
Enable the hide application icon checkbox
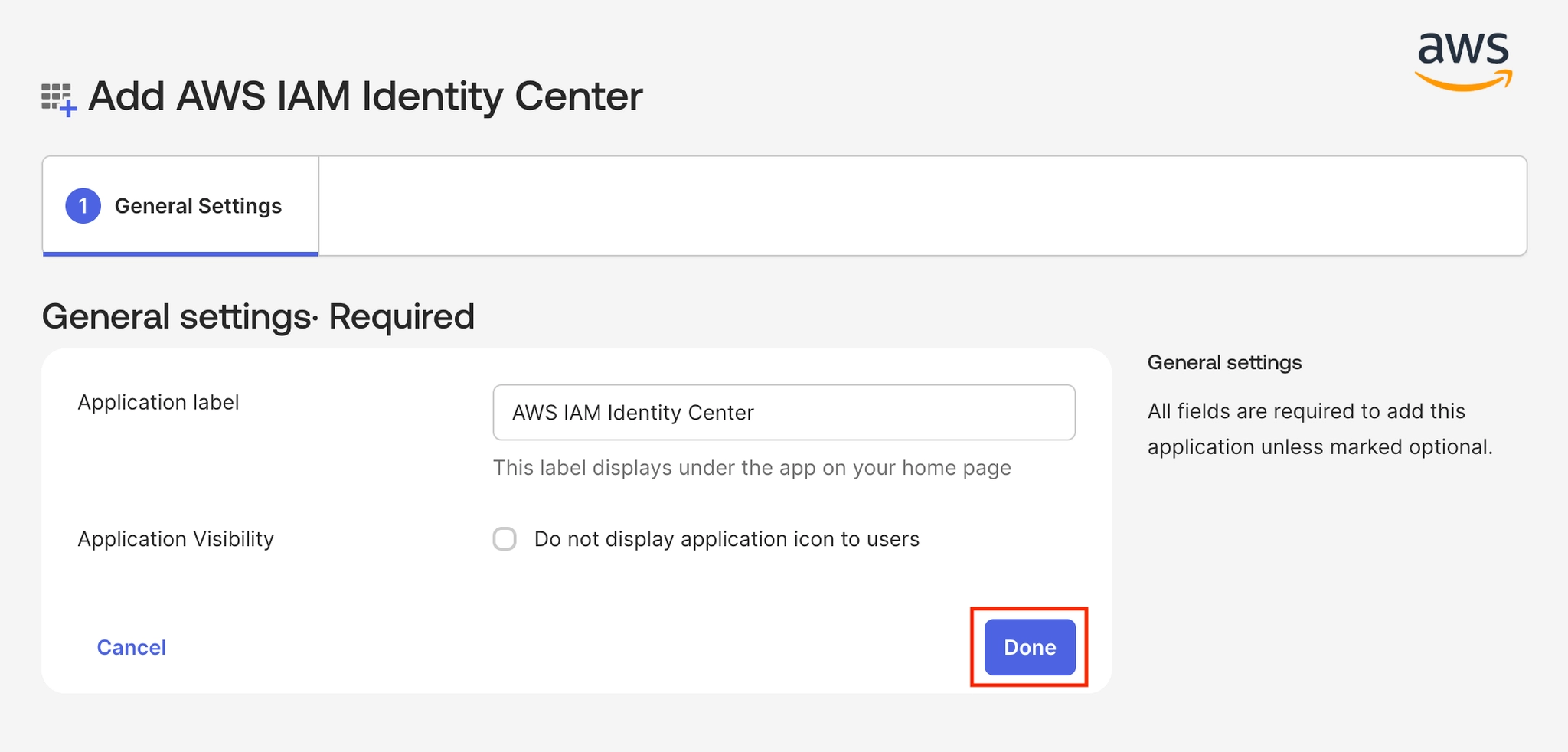505,539
